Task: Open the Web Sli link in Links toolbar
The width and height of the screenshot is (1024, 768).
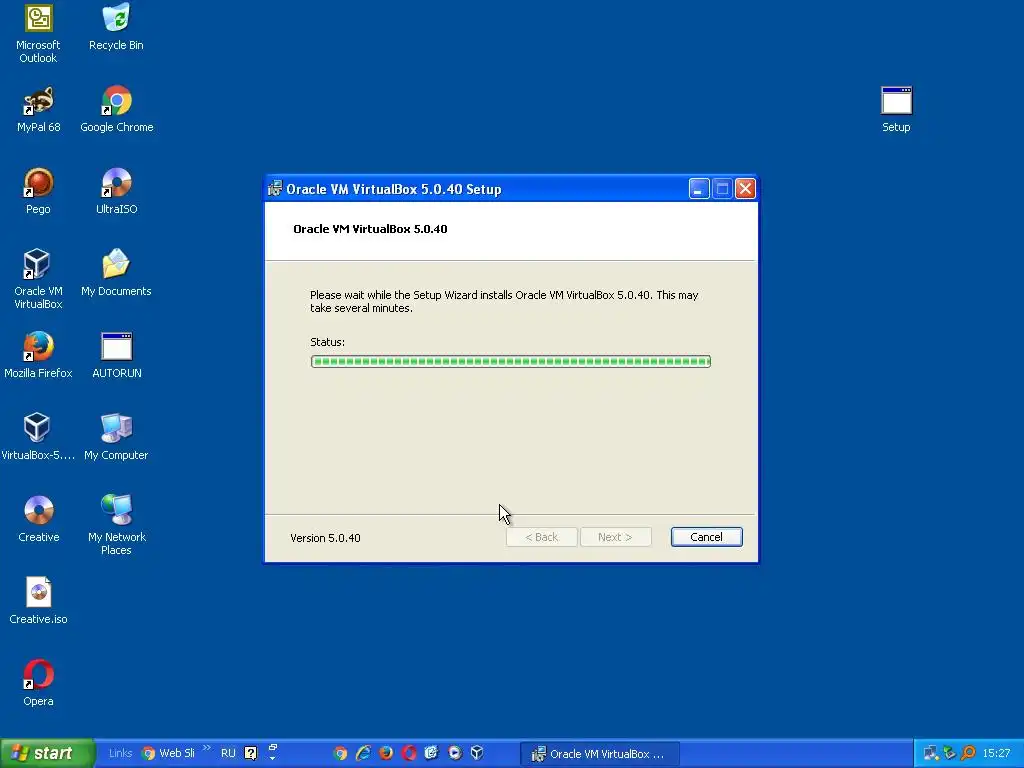Action: tap(168, 753)
